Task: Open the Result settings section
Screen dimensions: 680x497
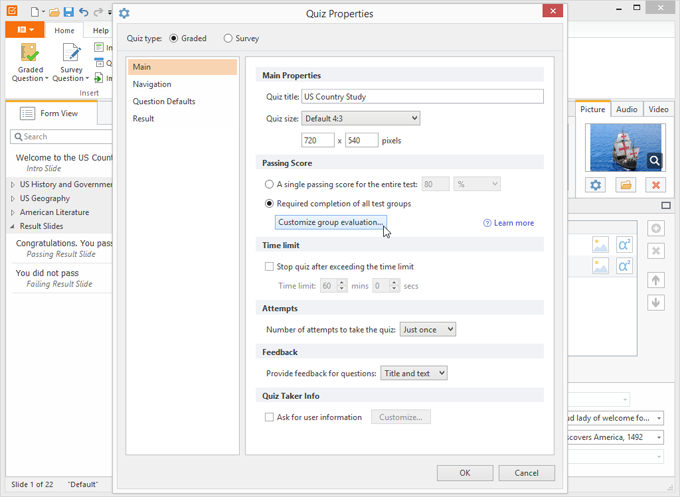Action: click(x=183, y=118)
